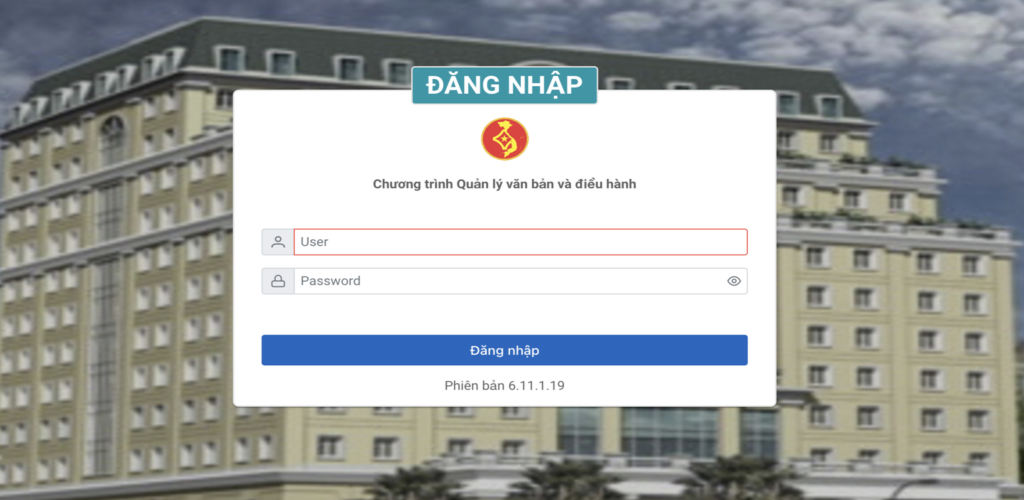Image resolution: width=1024 pixels, height=500 pixels.
Task: Click the empty white space above Đăng nhập button
Action: 505,315
